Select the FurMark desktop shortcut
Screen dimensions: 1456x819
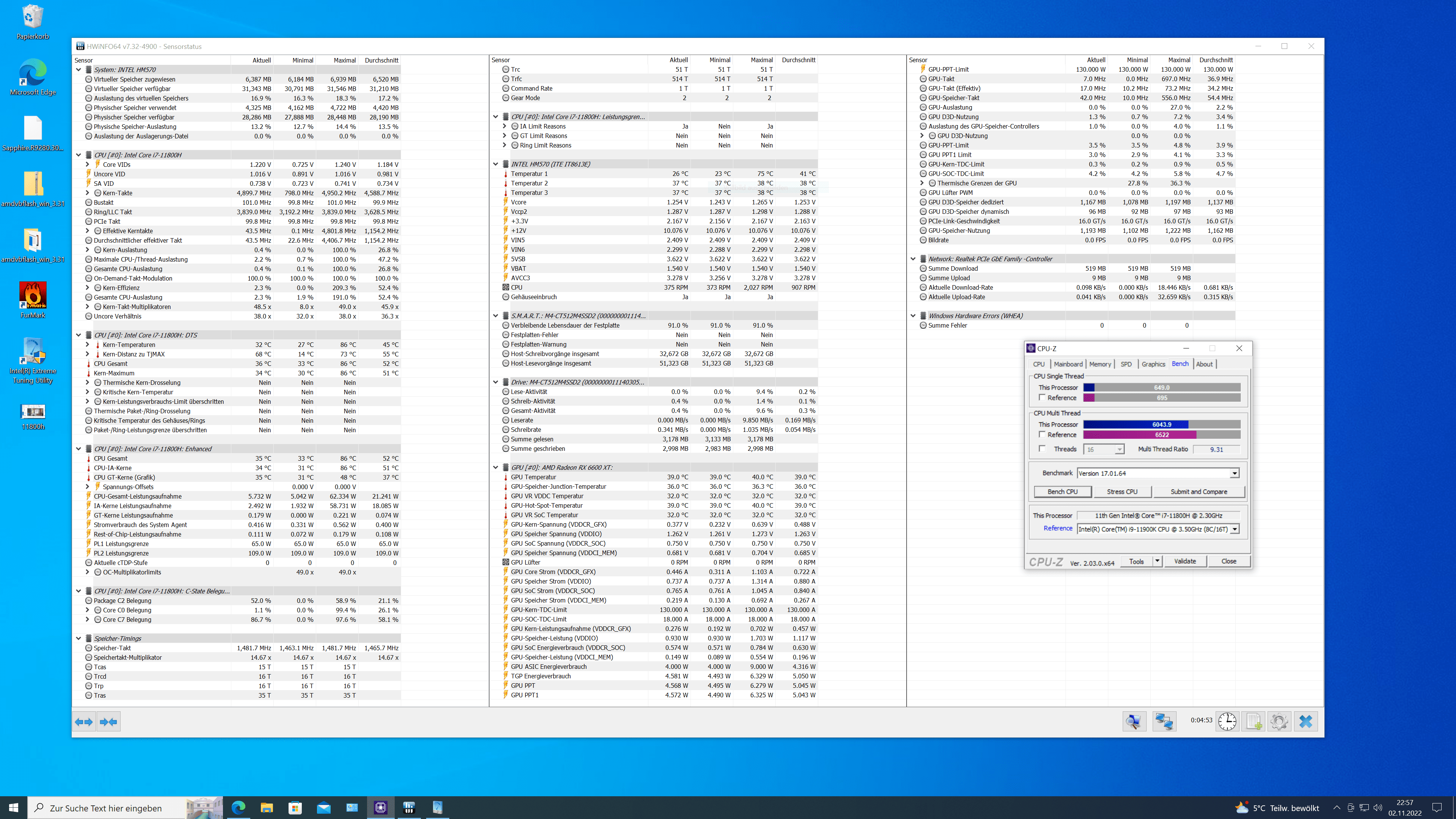[33, 300]
